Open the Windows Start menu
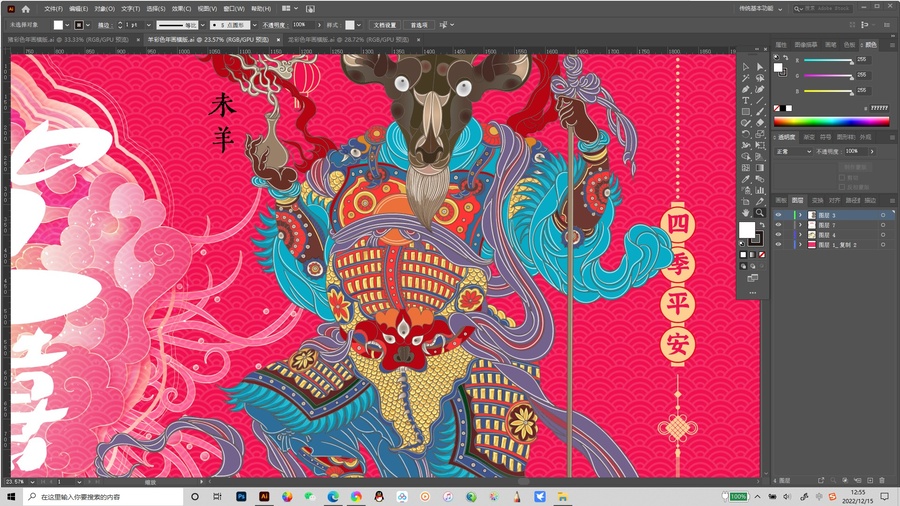900x506 pixels. [11, 497]
